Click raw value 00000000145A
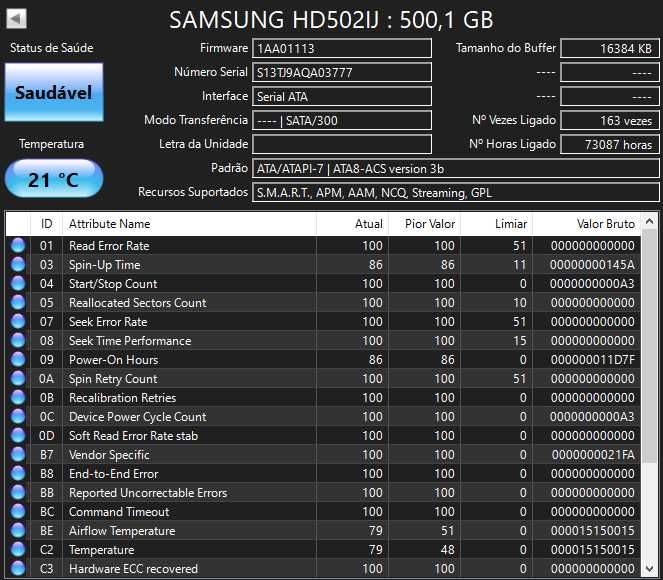Viewport: 663px width, 580px height. click(x=592, y=265)
